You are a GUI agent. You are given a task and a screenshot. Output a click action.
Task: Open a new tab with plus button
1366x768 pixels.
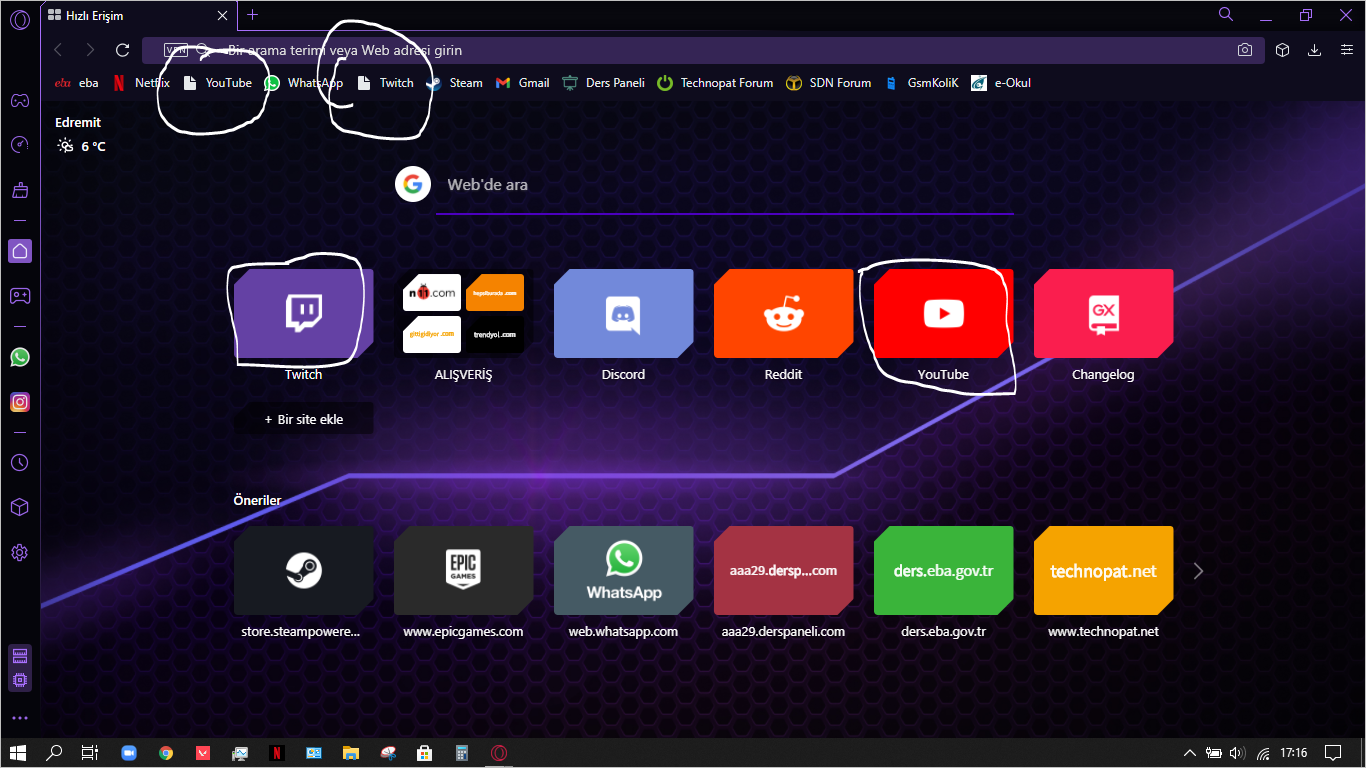point(252,15)
